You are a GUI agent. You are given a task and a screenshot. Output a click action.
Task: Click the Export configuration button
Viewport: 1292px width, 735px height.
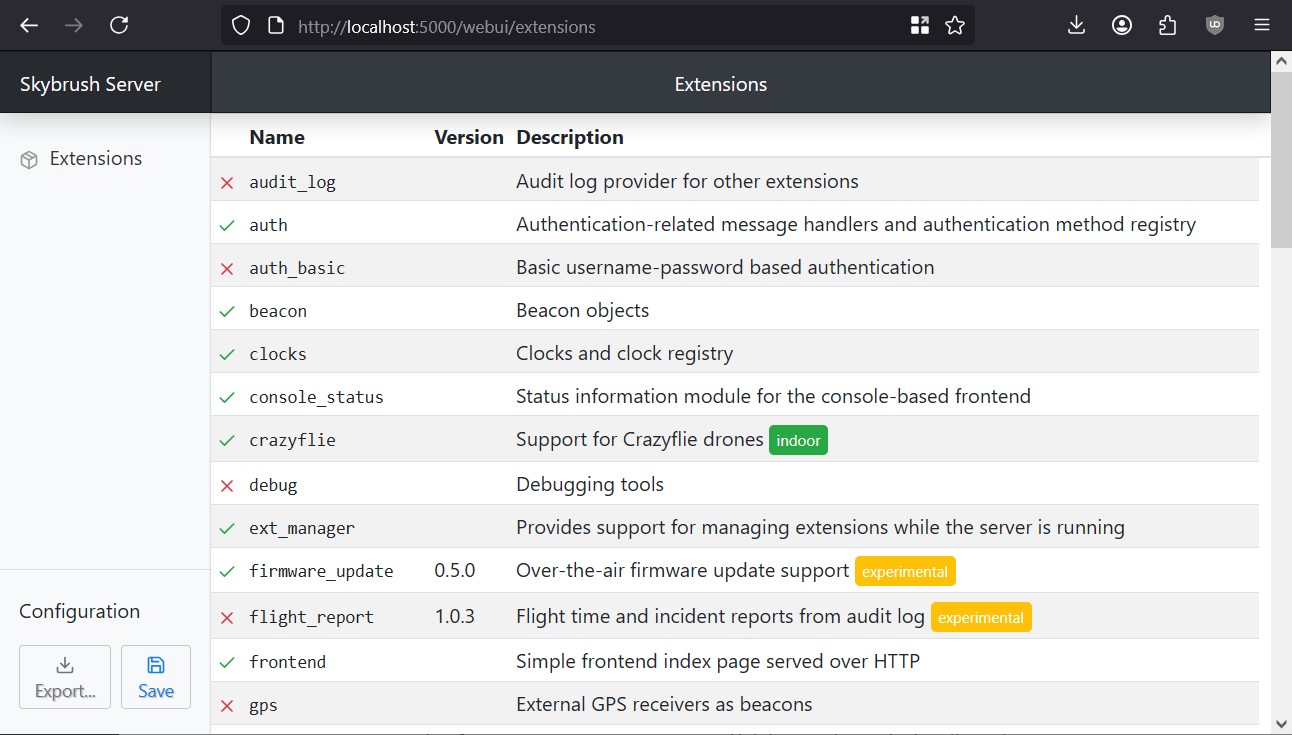pyautogui.click(x=65, y=677)
